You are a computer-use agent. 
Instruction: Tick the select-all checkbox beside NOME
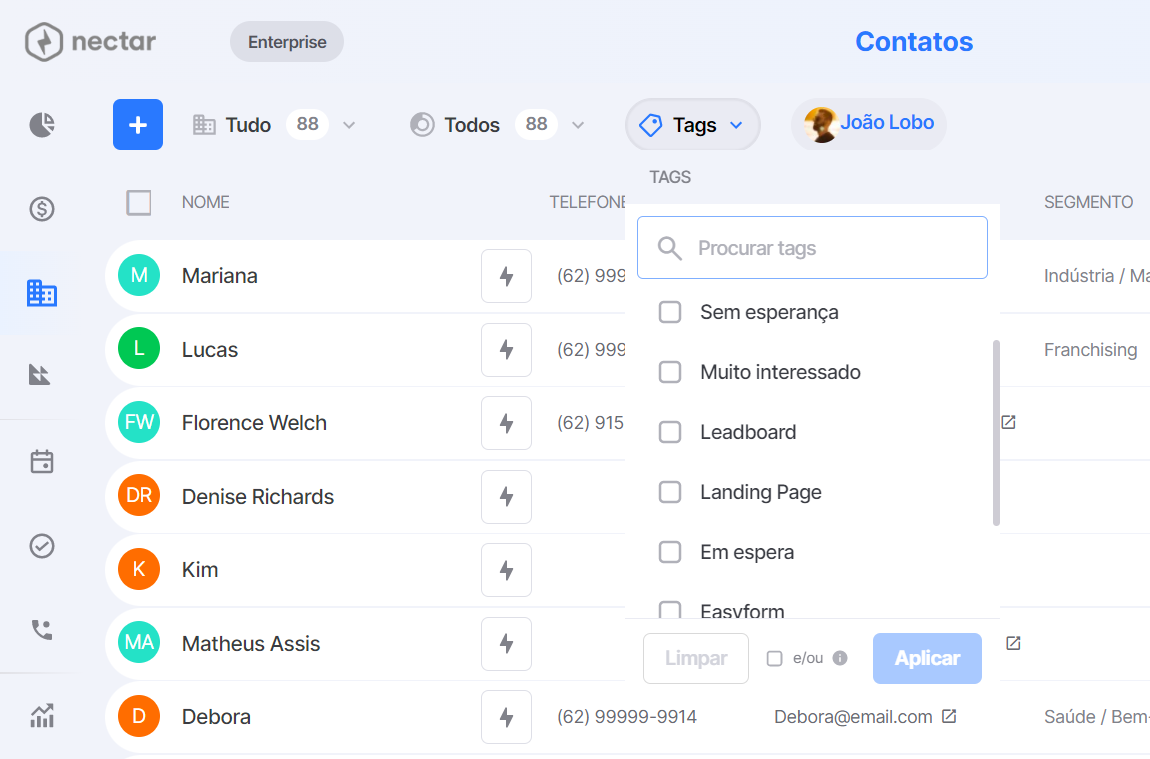pyautogui.click(x=139, y=202)
